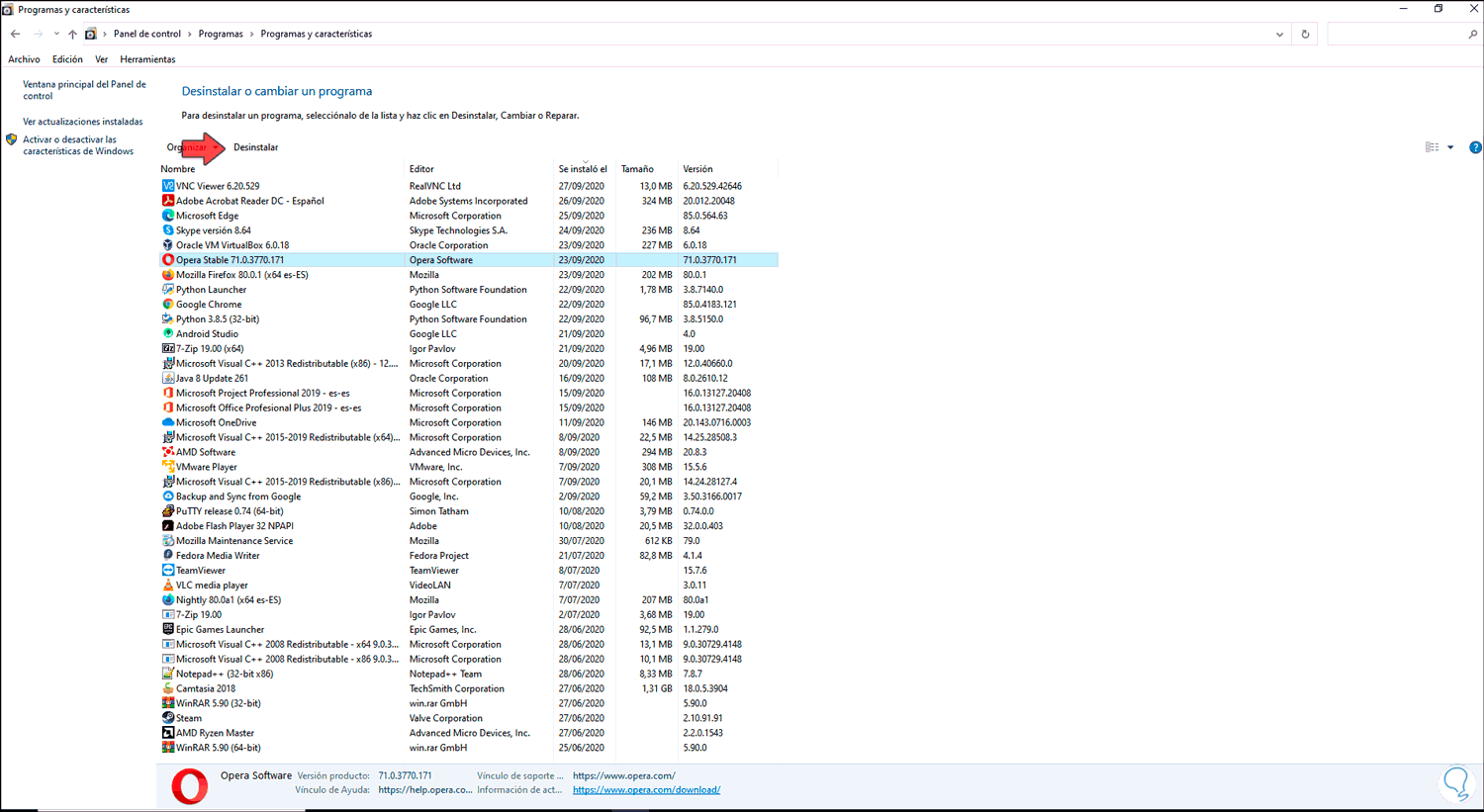Viewport: 1484px width, 812px height.
Task: Click the Notepad++ (32-bit x86) icon
Action: coord(168,674)
